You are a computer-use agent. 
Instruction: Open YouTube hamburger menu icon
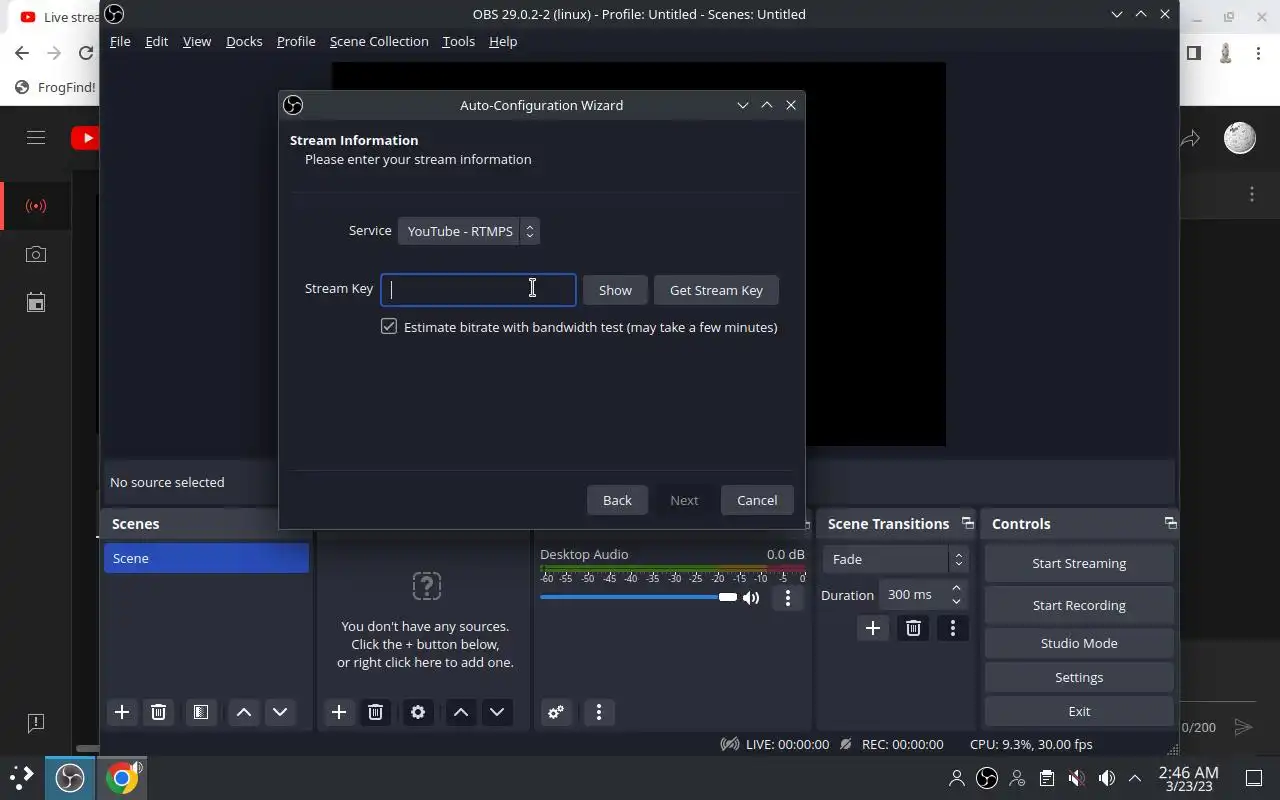click(36, 138)
